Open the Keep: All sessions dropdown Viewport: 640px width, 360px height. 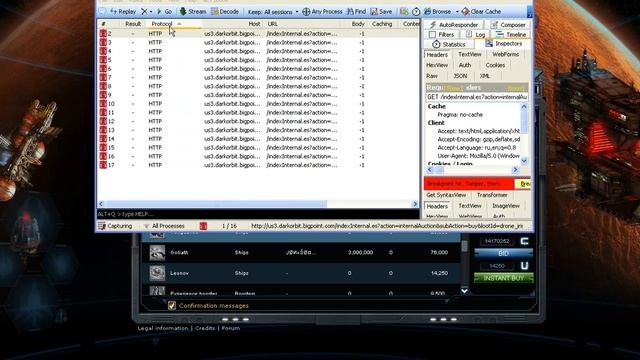(273, 12)
